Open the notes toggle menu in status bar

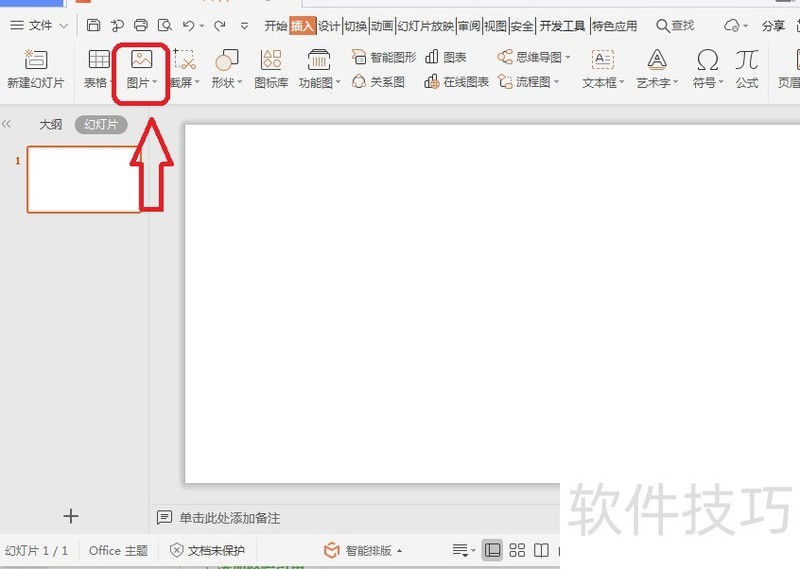pos(464,550)
